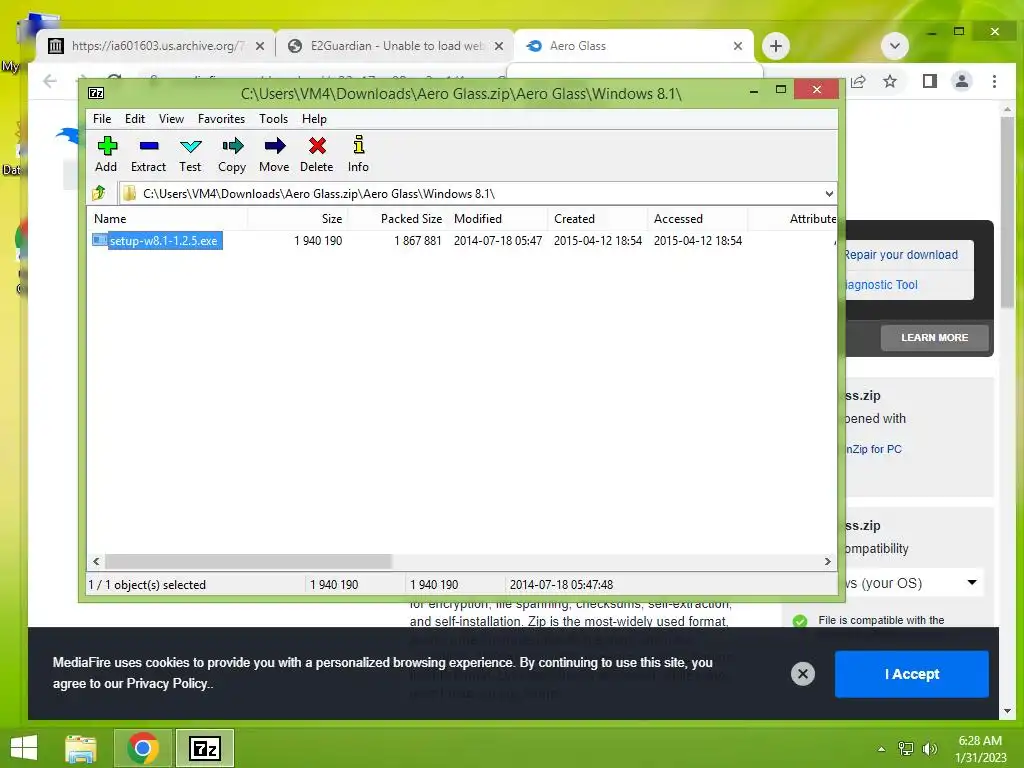
Task: Close the E2Guardian tab
Action: (x=499, y=46)
